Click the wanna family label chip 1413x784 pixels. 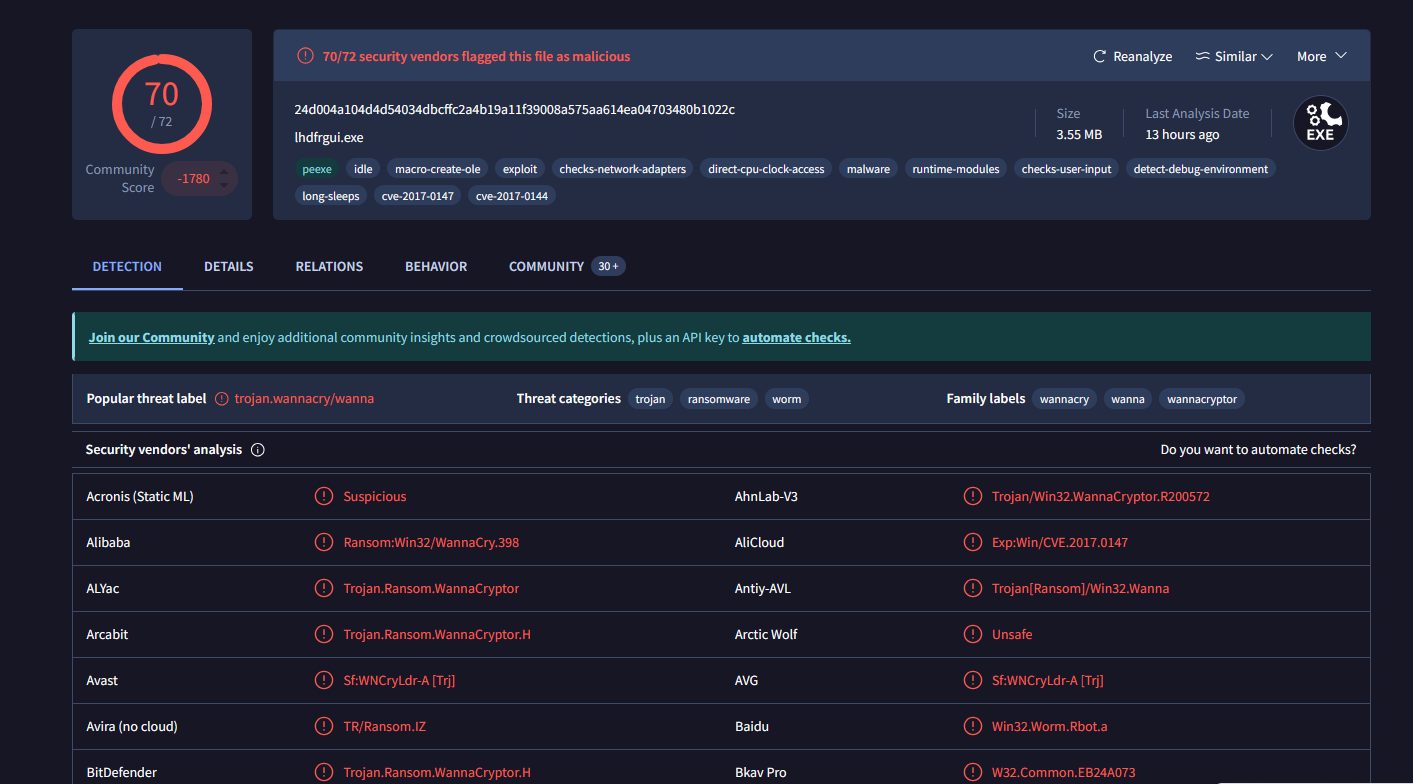point(1128,399)
